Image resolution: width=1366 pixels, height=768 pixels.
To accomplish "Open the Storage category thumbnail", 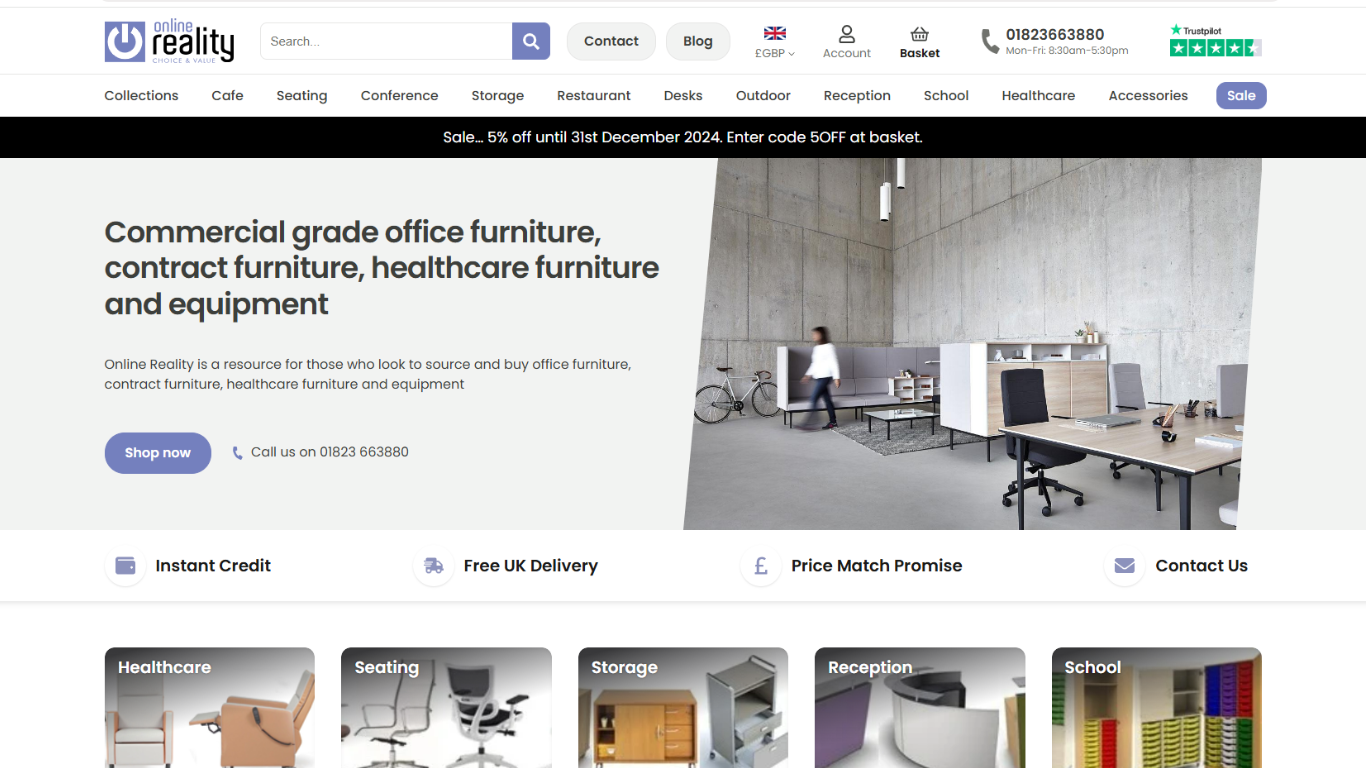I will (x=683, y=708).
